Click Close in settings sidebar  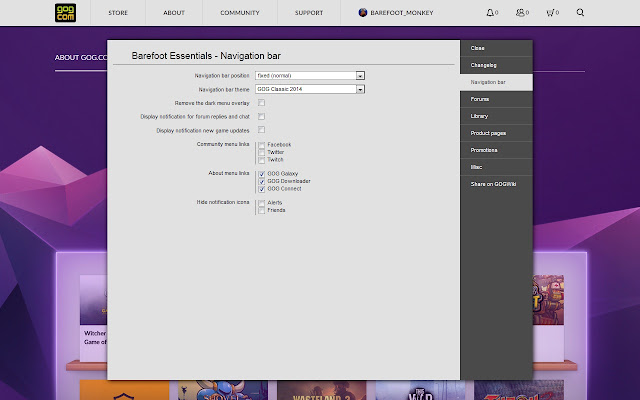496,48
